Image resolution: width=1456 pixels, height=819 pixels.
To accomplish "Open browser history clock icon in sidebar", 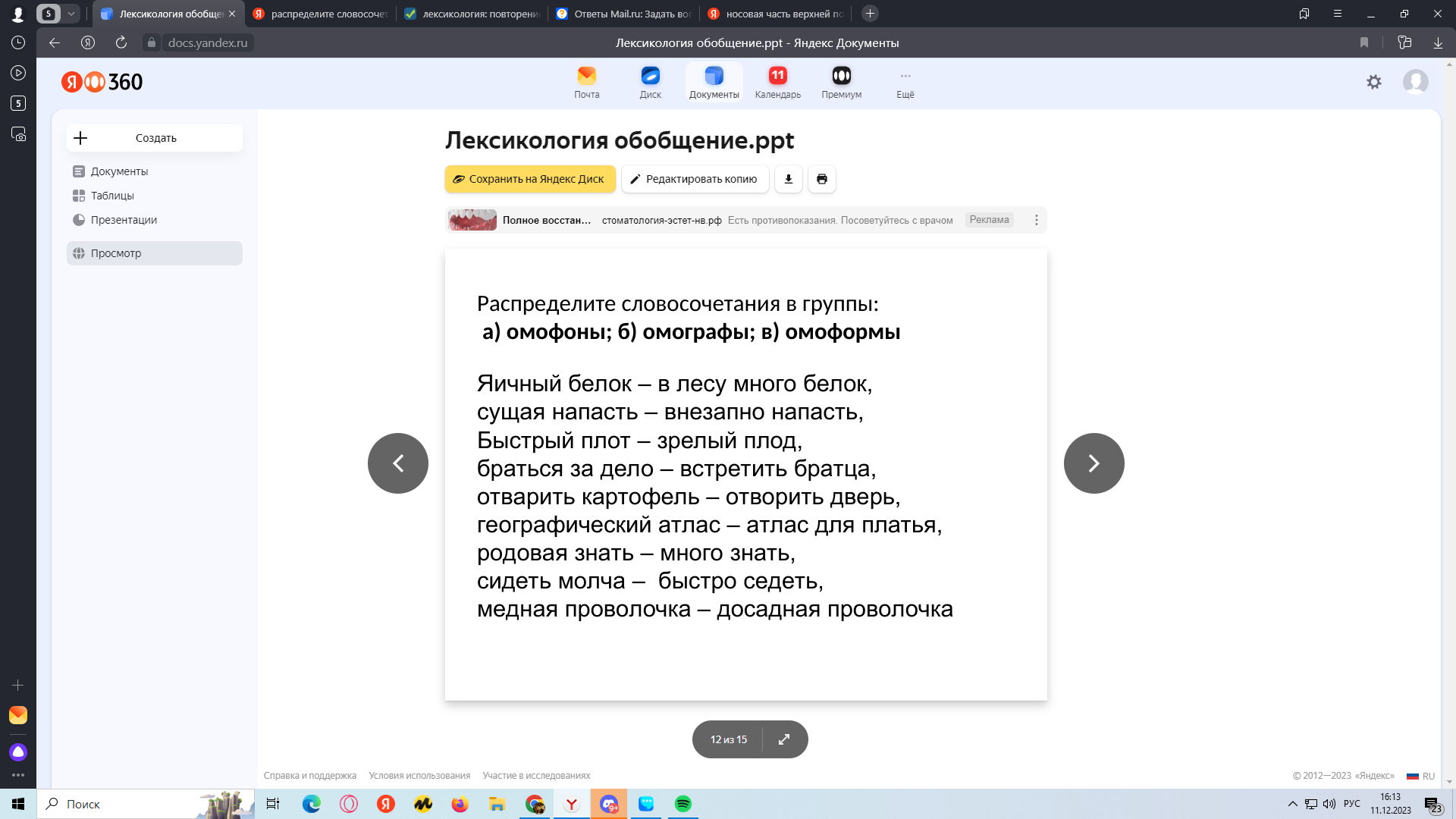I will (x=18, y=42).
